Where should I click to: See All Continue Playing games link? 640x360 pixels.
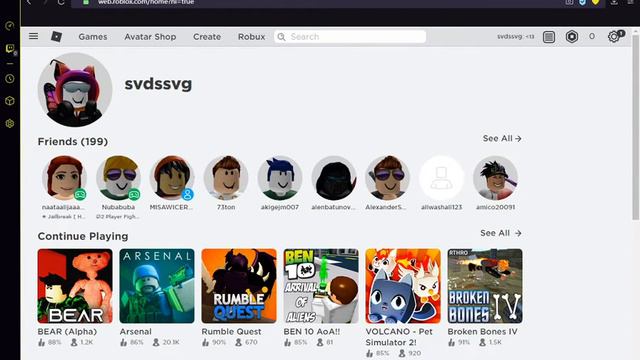(x=501, y=233)
